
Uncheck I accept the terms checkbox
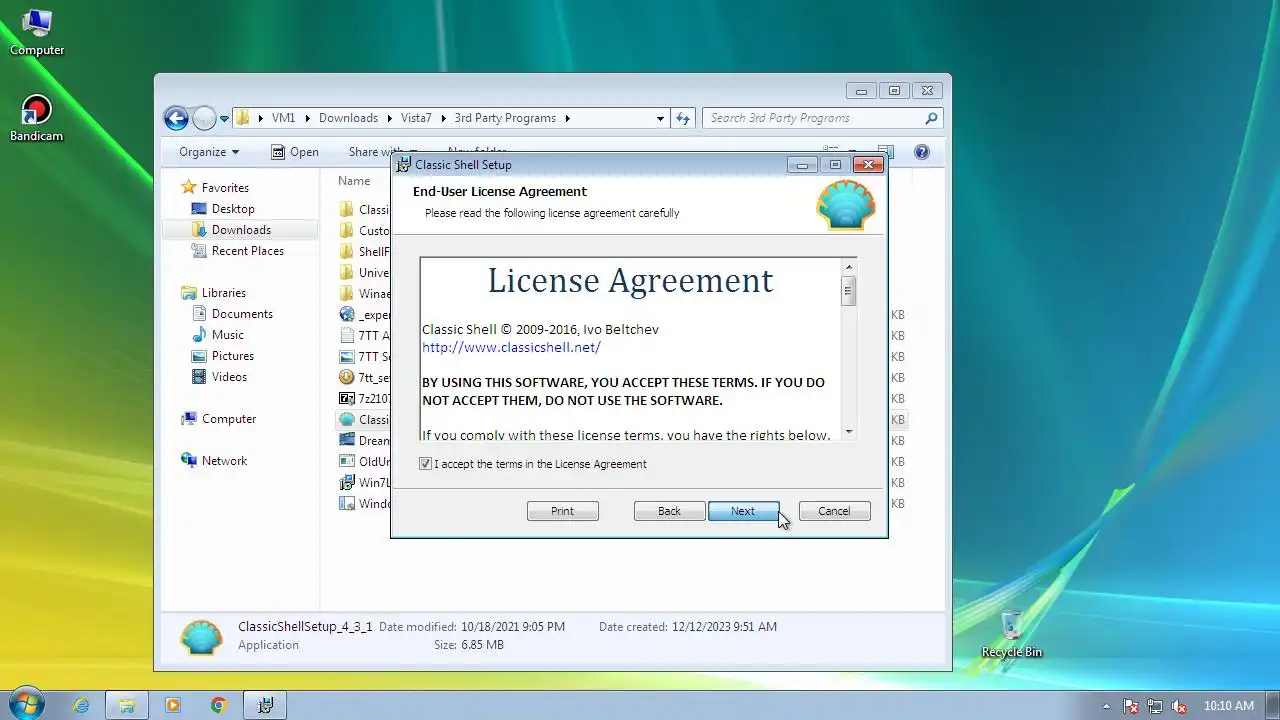click(x=425, y=464)
